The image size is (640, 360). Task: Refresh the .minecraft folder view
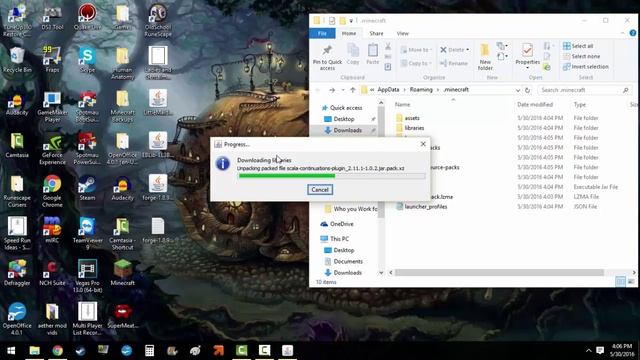[x=527, y=90]
